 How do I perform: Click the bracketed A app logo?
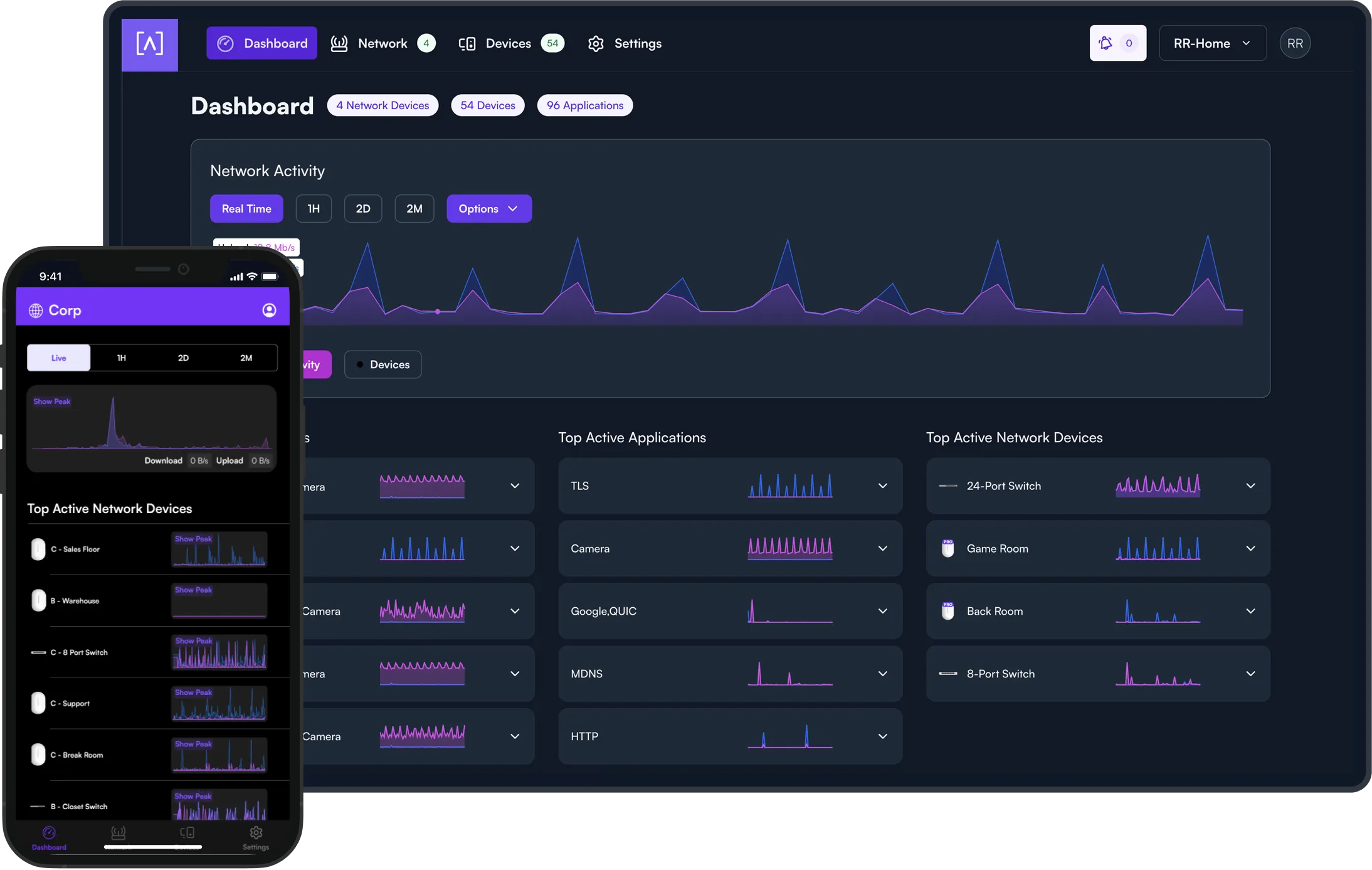[149, 45]
